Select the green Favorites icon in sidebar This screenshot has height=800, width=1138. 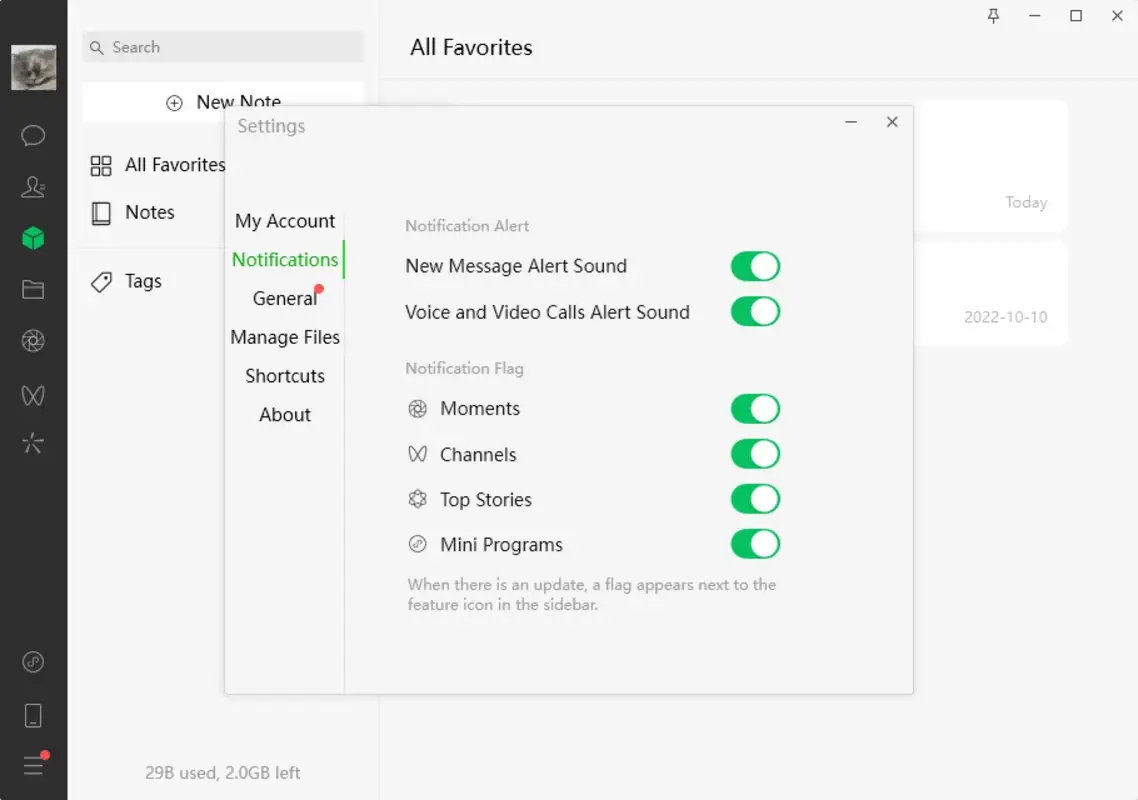[33, 238]
